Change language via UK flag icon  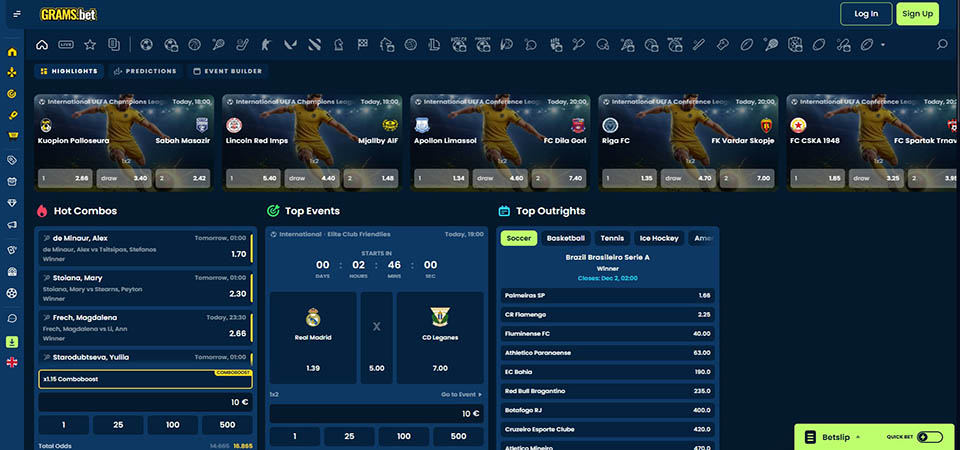point(12,362)
